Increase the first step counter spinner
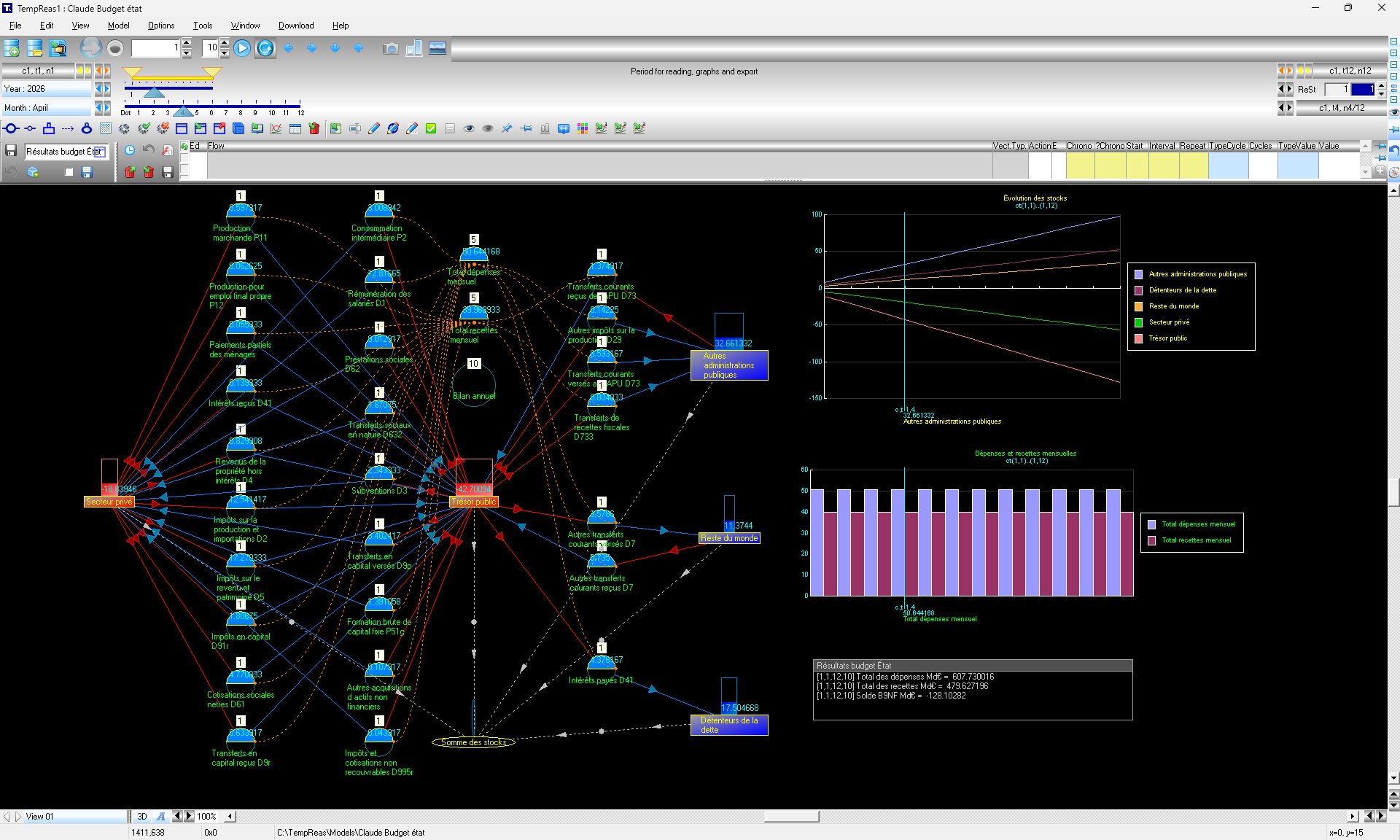 pyautogui.click(x=187, y=44)
